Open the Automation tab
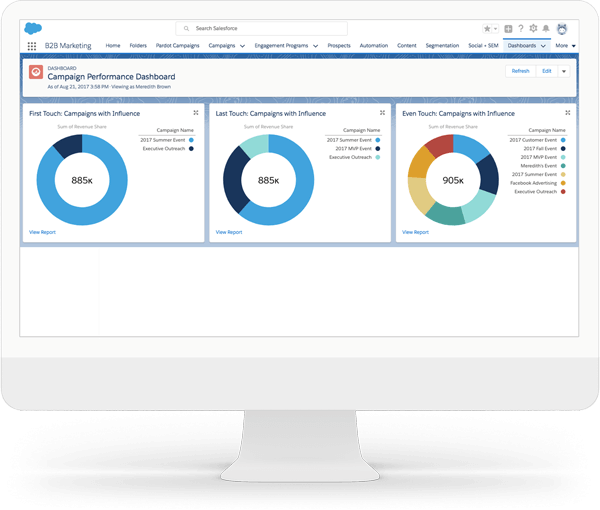600x510 pixels. pos(374,46)
